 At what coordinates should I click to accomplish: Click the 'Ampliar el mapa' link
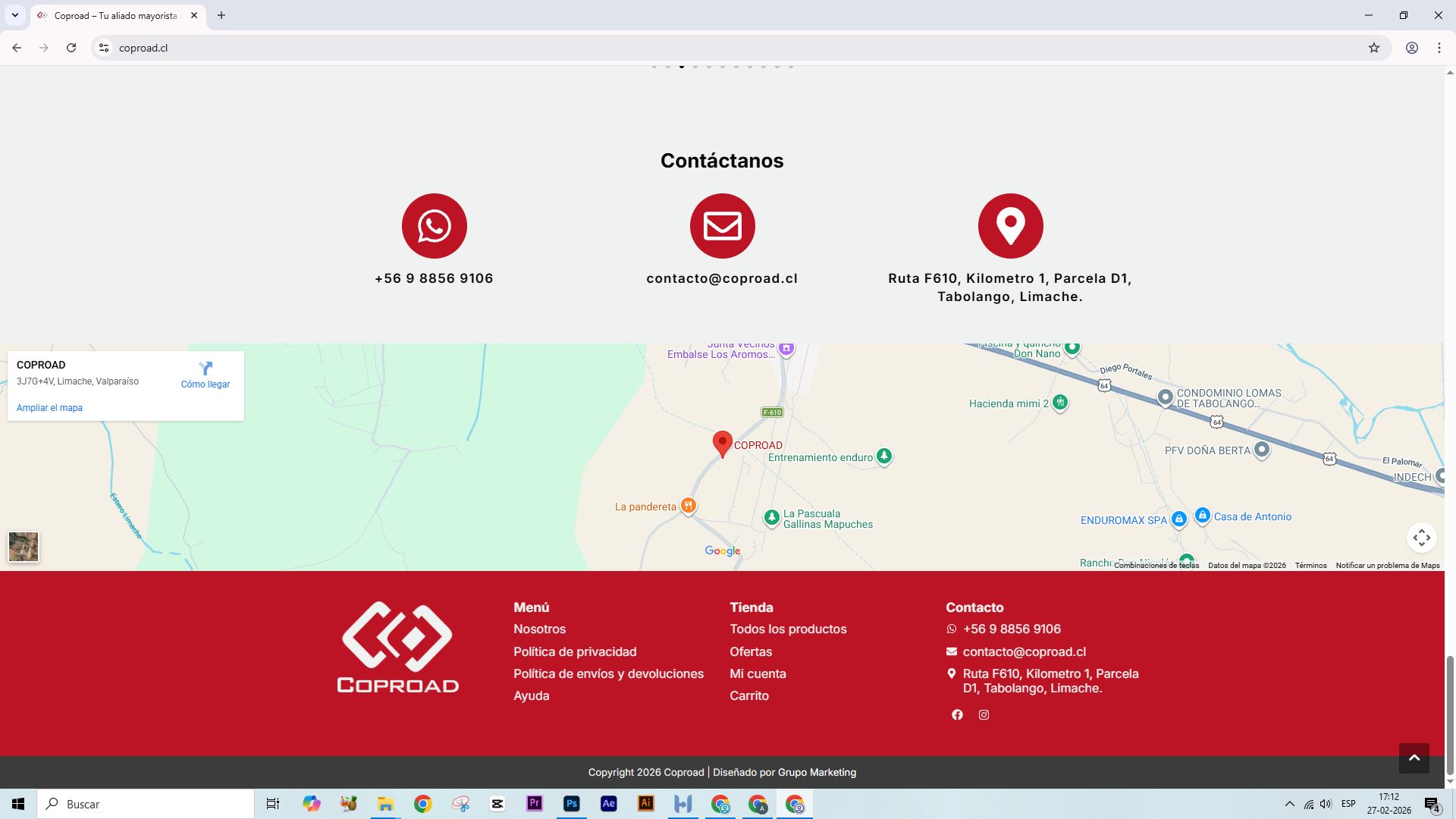(x=49, y=408)
